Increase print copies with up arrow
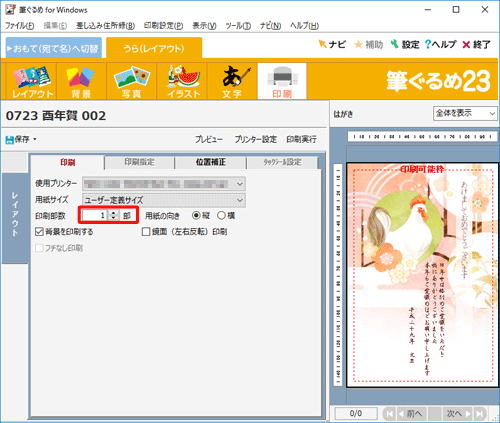500x423 pixels. (x=114, y=213)
